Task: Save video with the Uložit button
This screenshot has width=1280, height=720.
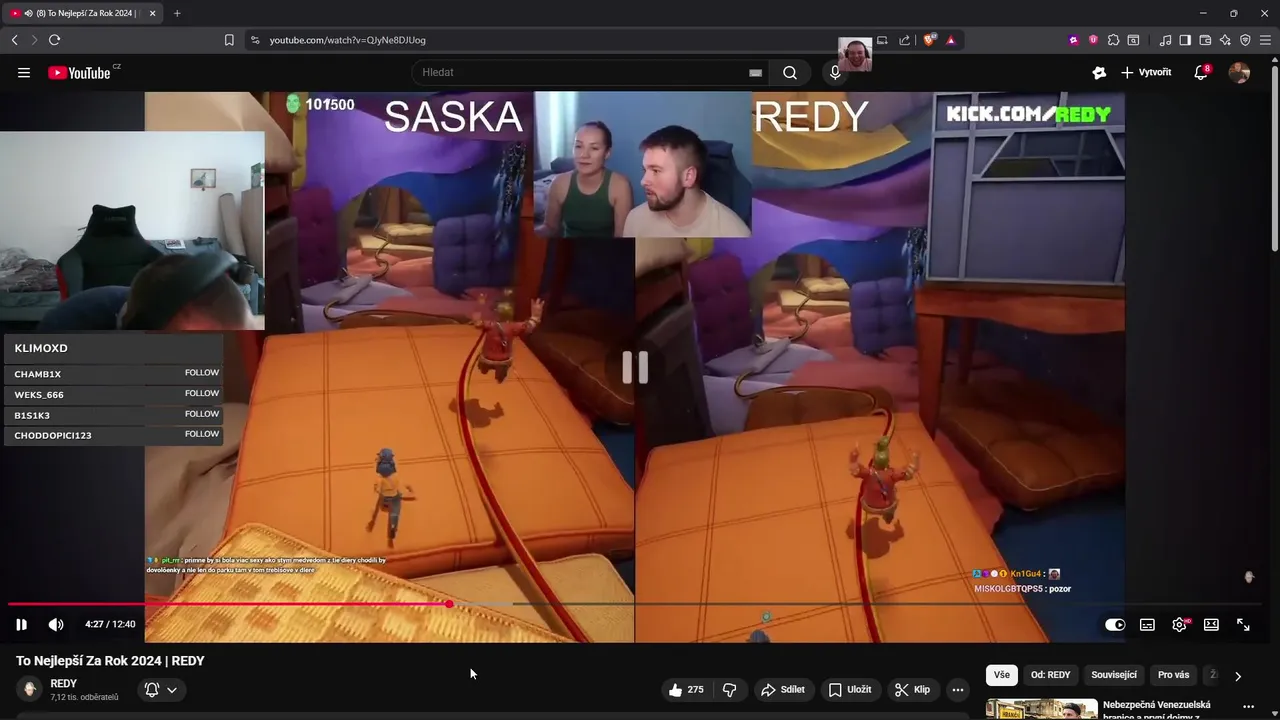Action: coord(849,689)
